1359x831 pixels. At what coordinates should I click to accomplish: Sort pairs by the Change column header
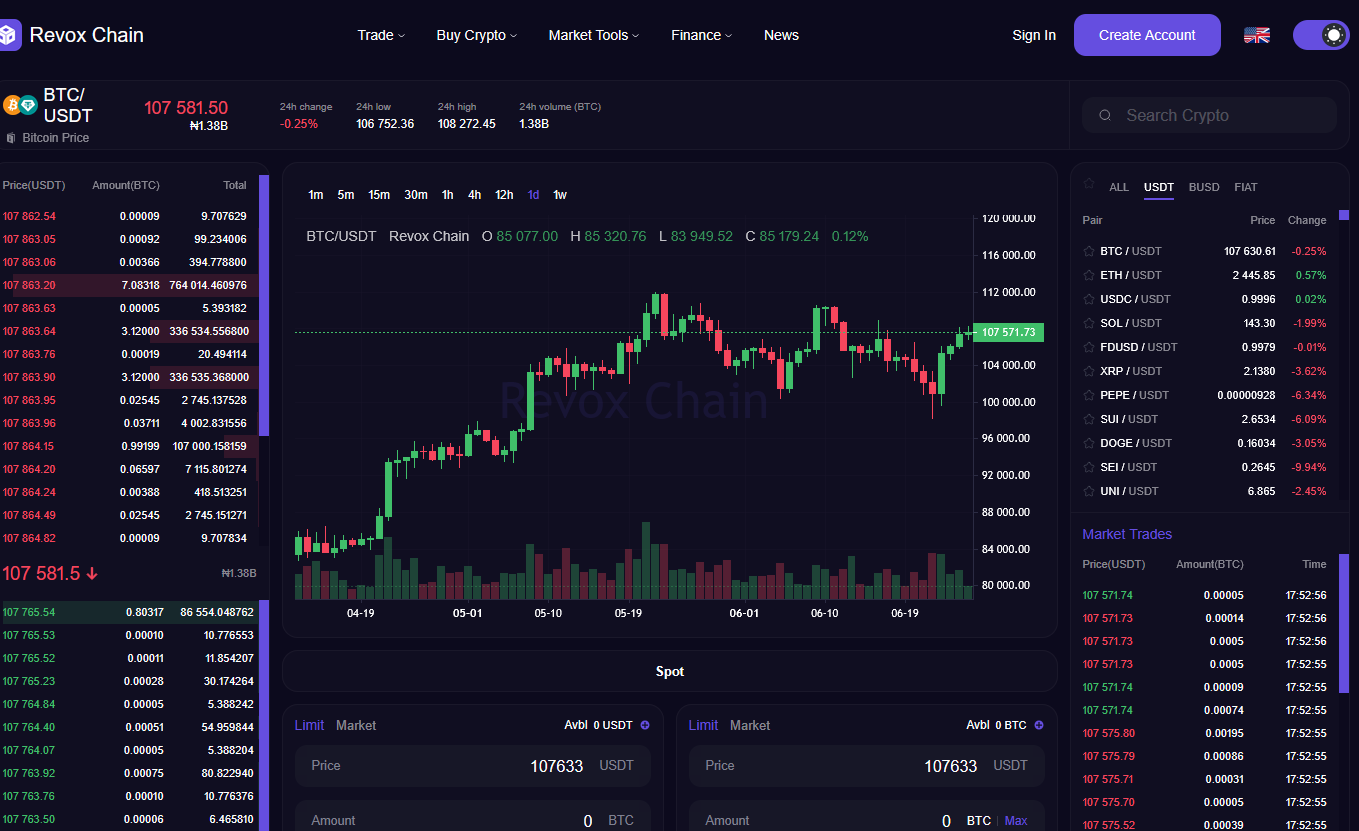click(x=1307, y=220)
